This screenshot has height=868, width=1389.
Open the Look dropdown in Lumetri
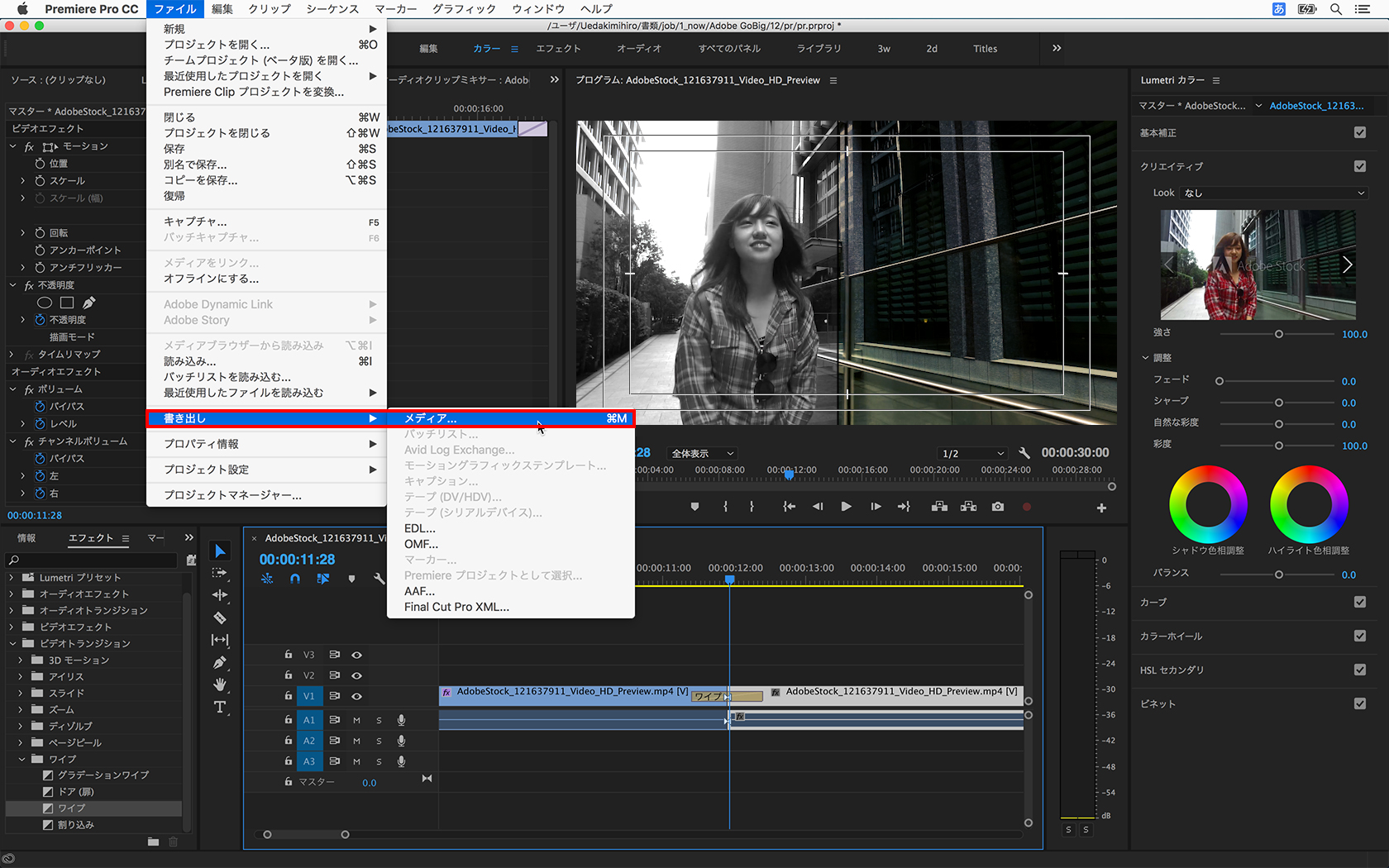(x=1273, y=193)
